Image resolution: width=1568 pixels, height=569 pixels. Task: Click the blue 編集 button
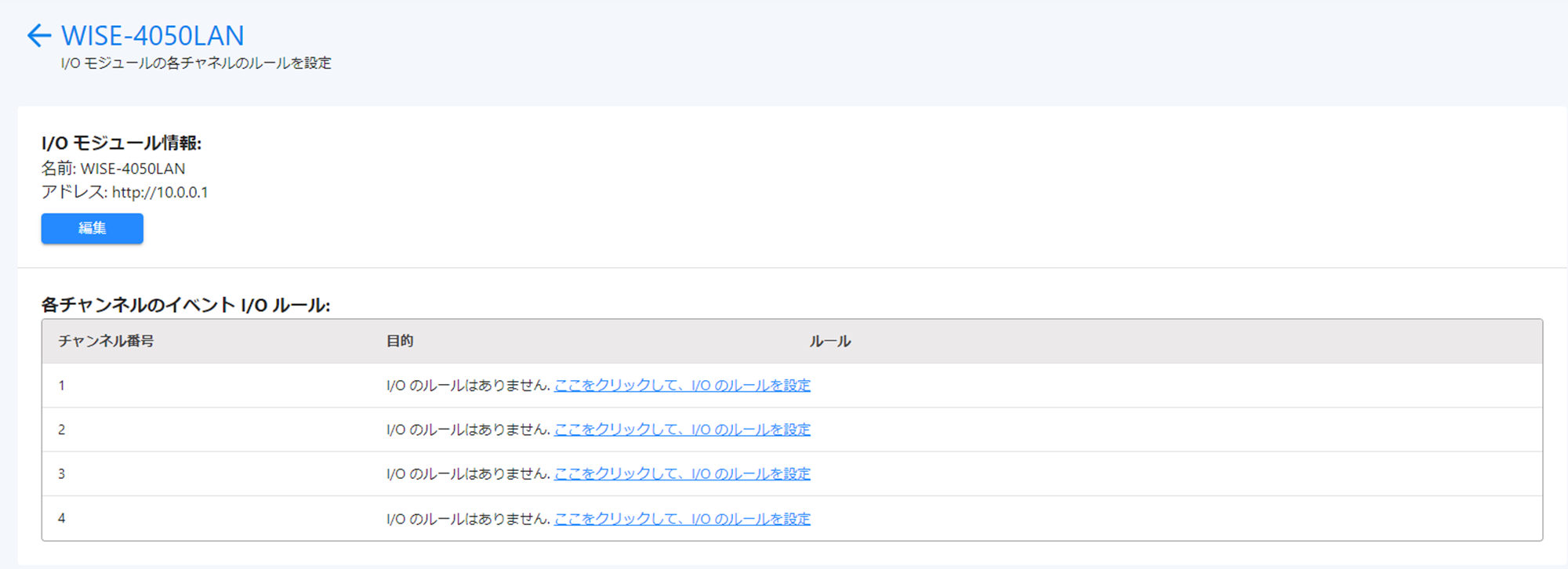(x=93, y=228)
